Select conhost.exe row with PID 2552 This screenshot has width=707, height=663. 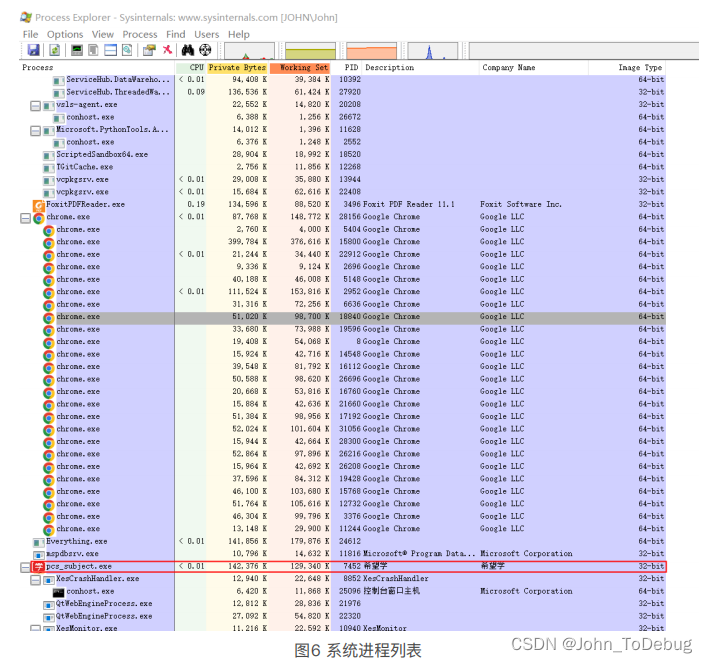point(343,142)
